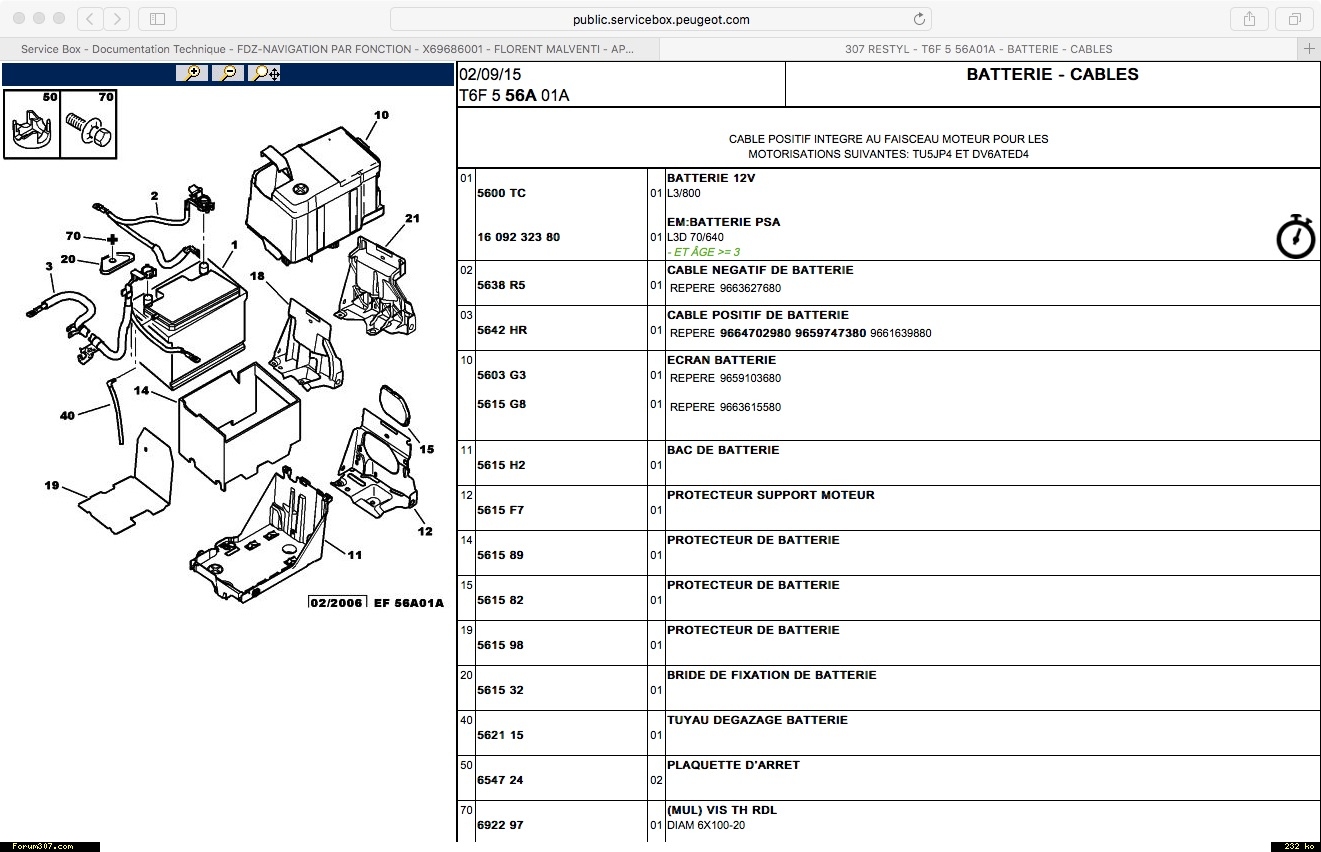Image resolution: width=1321 pixels, height=852 pixels.
Task: Click callout number 15 in the diagram
Action: click(x=427, y=449)
